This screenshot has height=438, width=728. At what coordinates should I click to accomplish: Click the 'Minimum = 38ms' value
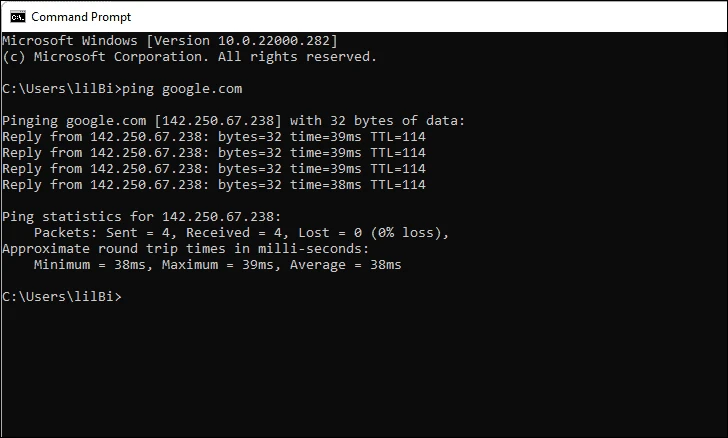click(x=90, y=265)
